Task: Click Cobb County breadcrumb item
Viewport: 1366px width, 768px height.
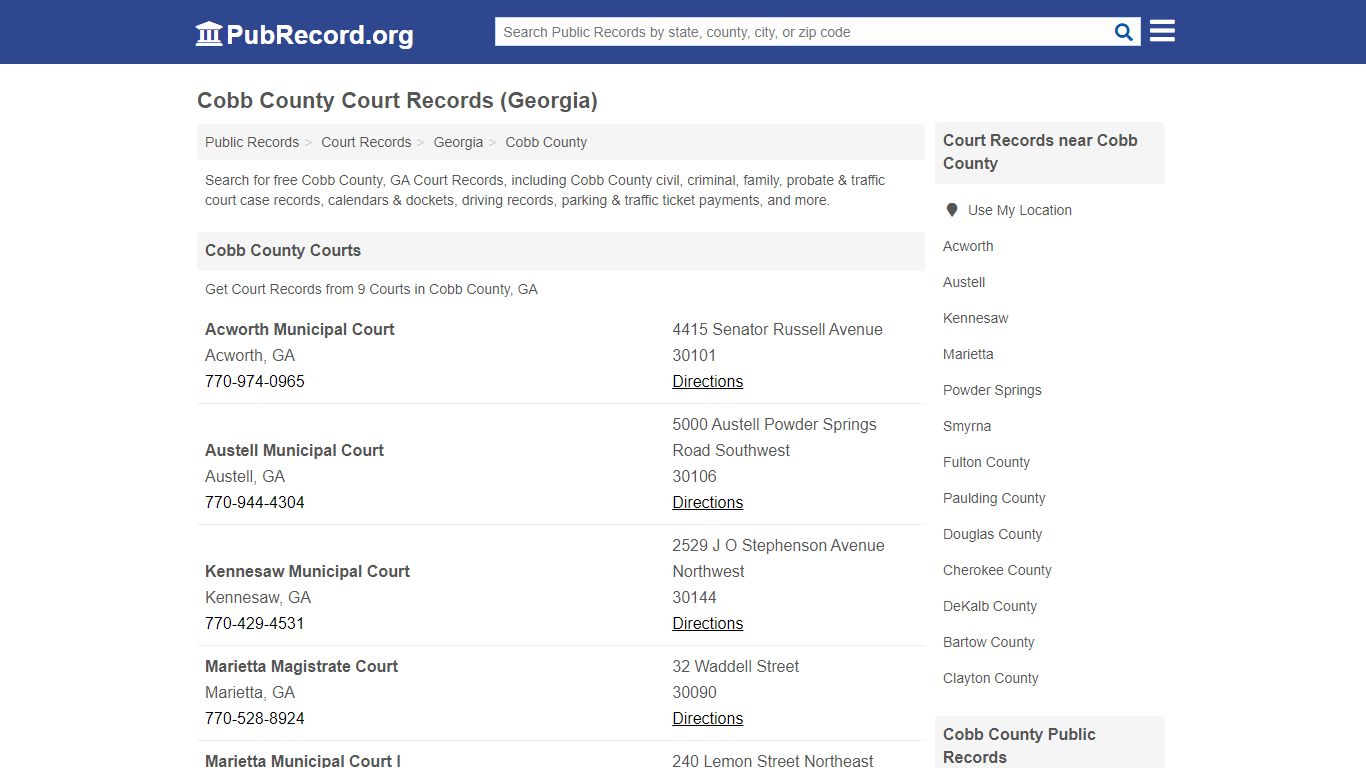Action: click(546, 142)
